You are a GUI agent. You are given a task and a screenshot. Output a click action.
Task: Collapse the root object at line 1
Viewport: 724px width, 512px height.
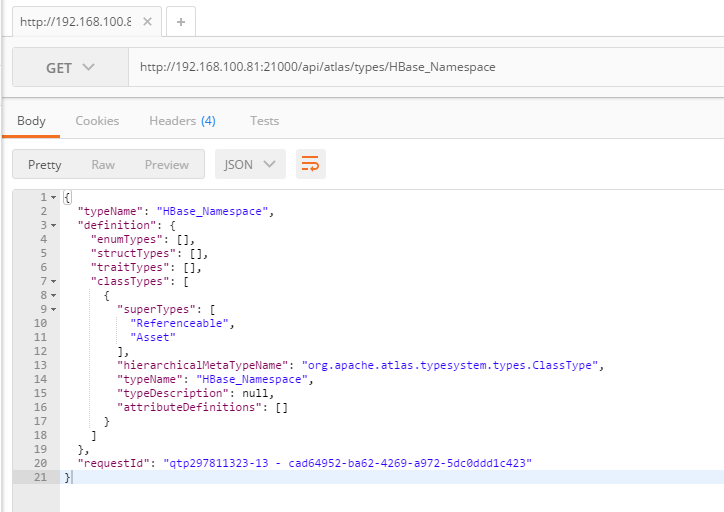point(54,198)
